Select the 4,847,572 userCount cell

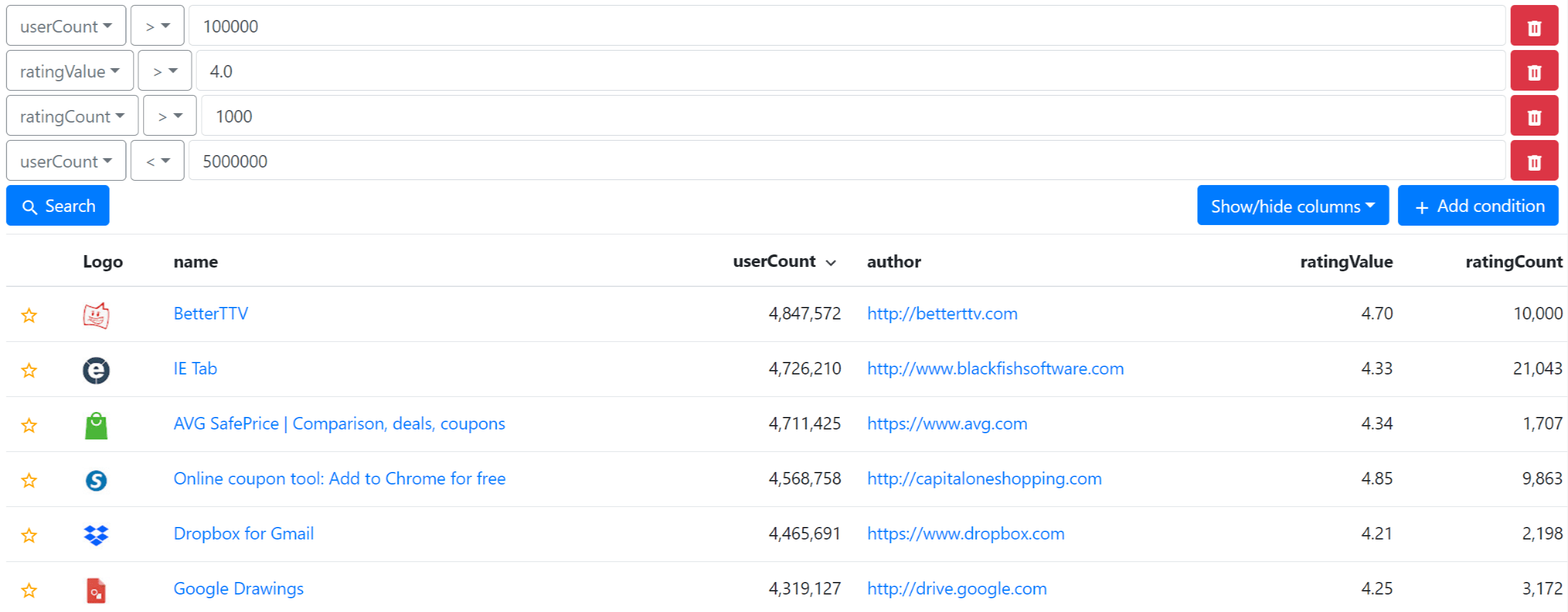point(804,313)
